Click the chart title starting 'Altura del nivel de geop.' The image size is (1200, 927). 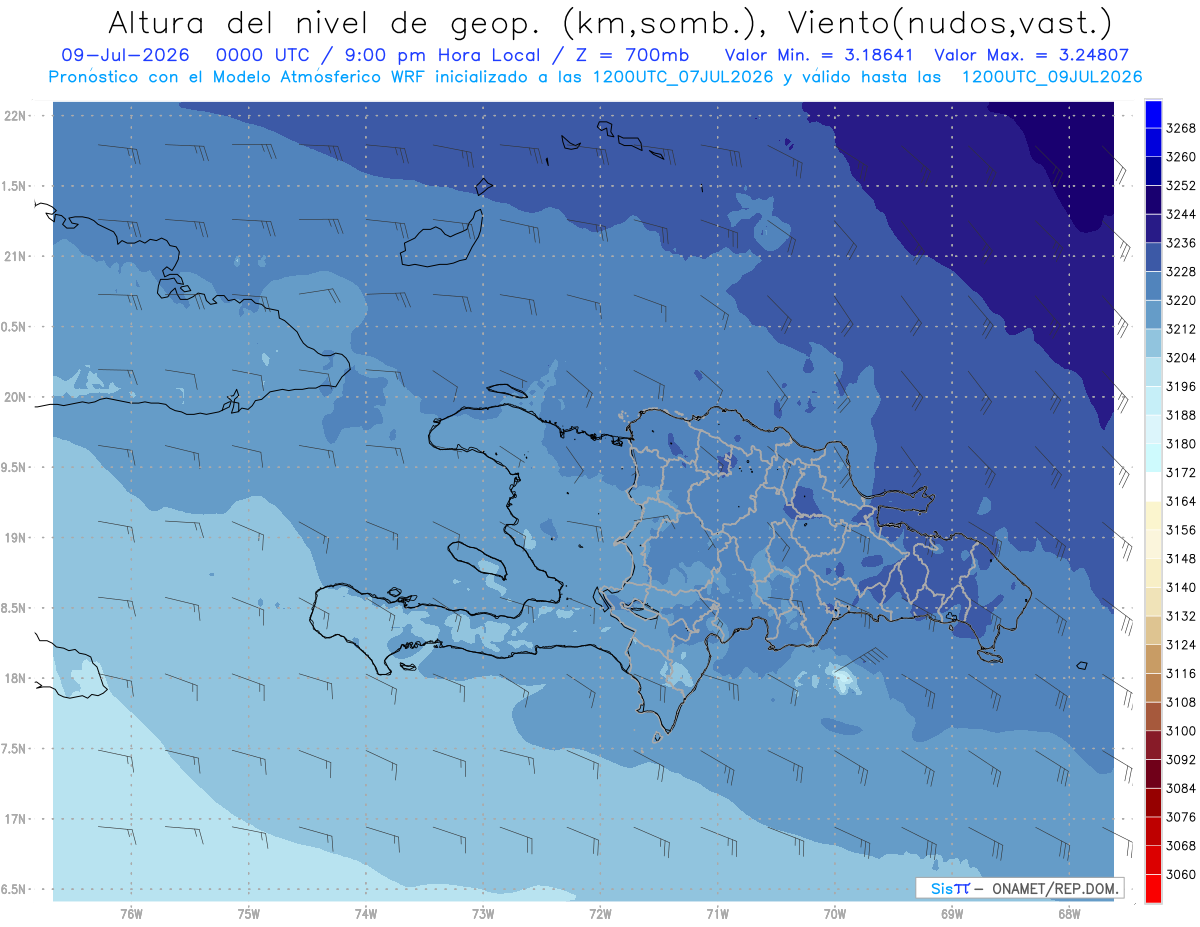tap(609, 23)
